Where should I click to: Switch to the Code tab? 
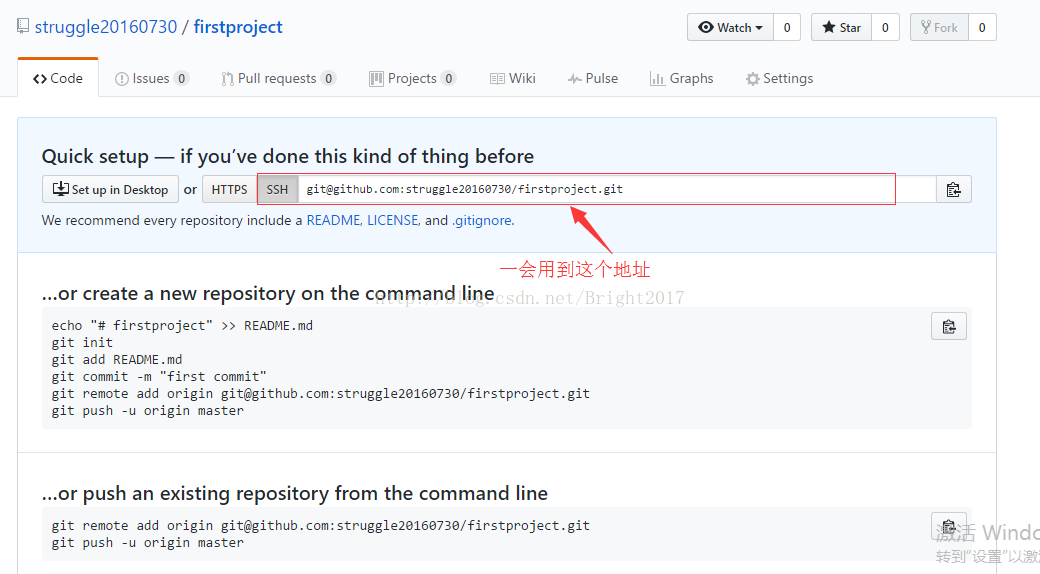point(58,78)
